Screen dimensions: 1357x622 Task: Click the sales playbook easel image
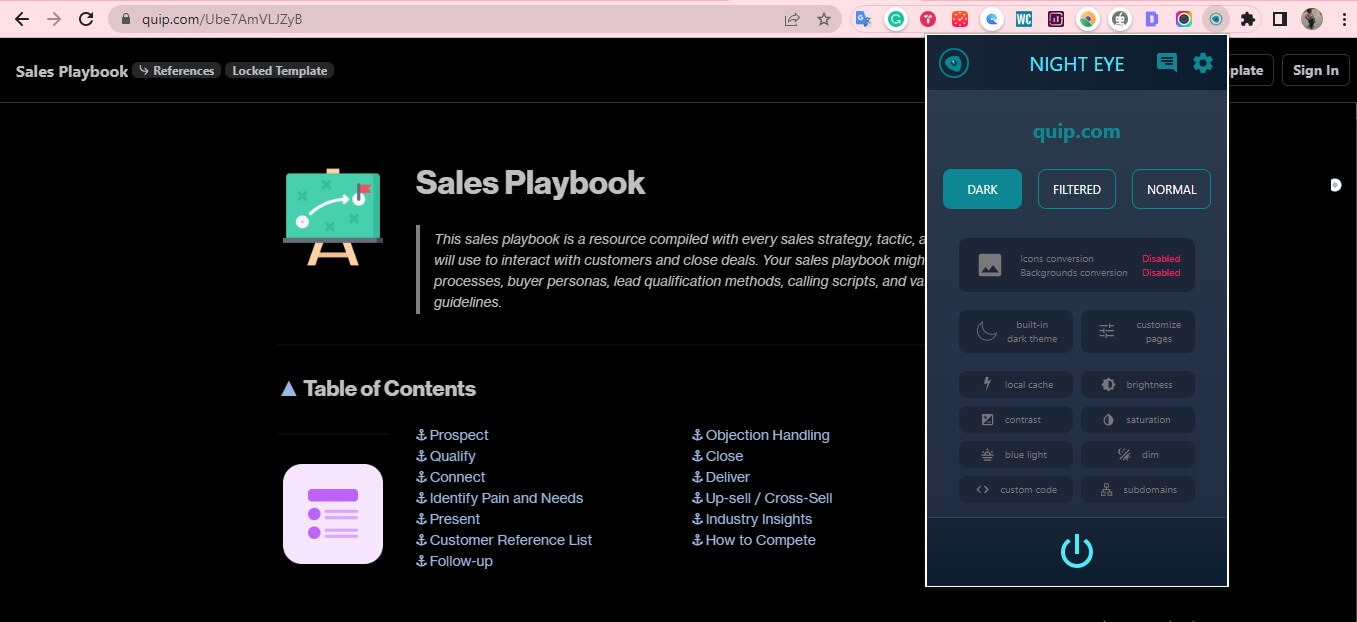[333, 217]
